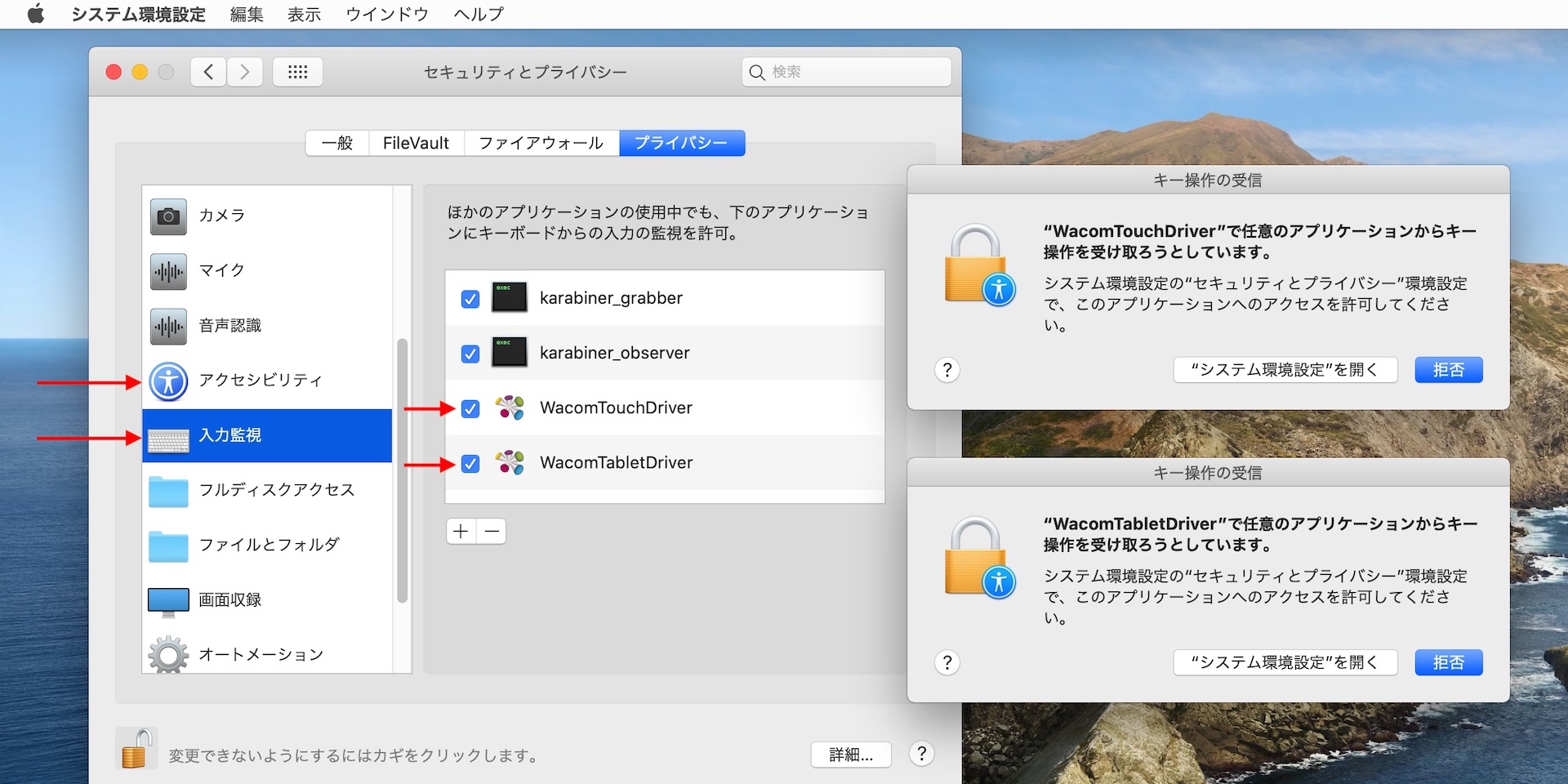
Task: Go forward with the right chevron button
Action: [x=245, y=72]
